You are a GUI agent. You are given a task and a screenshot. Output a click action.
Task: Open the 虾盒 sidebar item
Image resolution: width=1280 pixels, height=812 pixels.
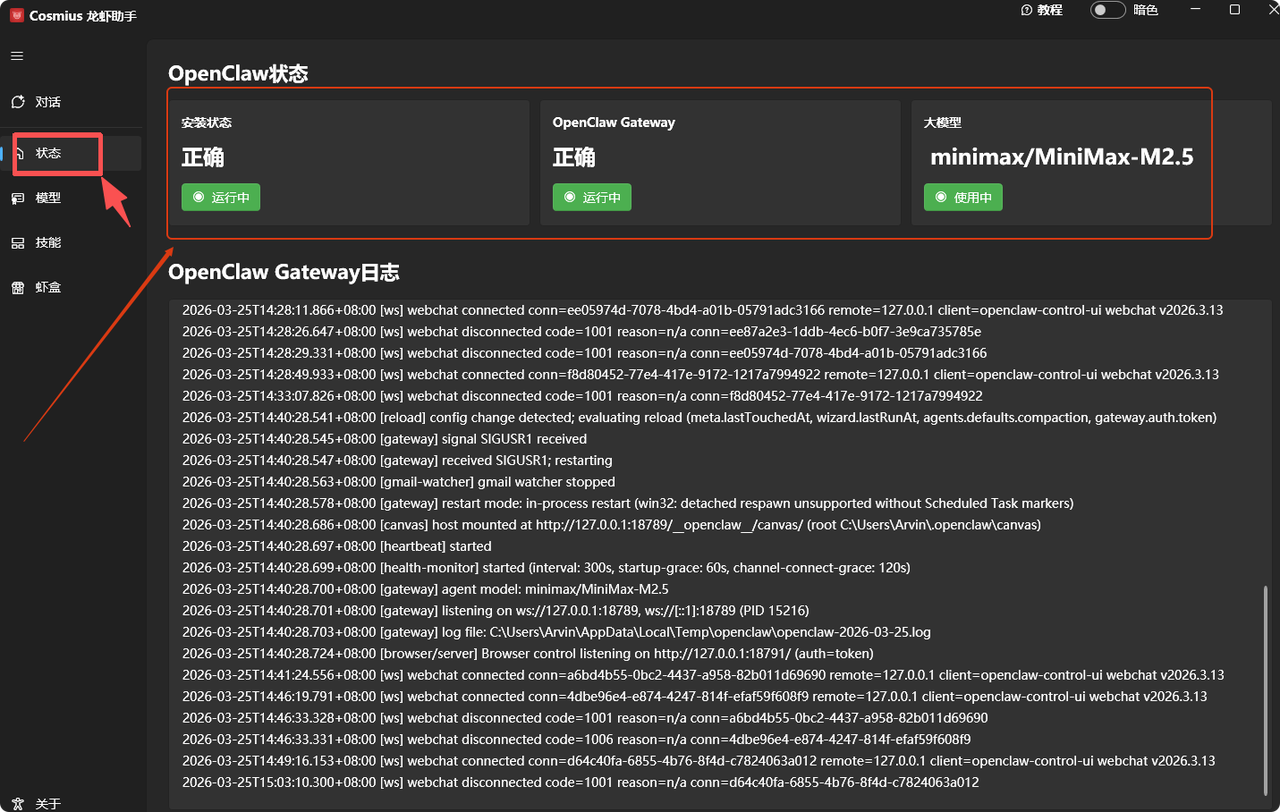point(71,288)
